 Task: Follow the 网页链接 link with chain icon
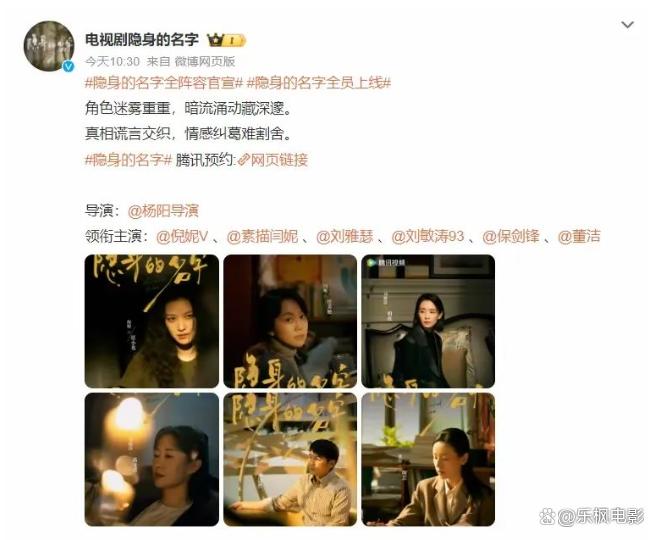point(273,160)
